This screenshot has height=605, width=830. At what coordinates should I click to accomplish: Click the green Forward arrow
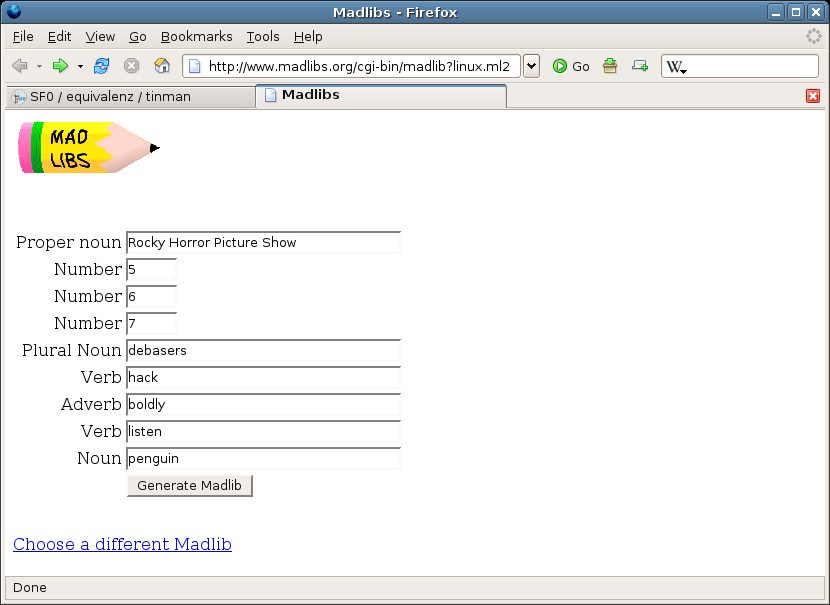point(60,66)
